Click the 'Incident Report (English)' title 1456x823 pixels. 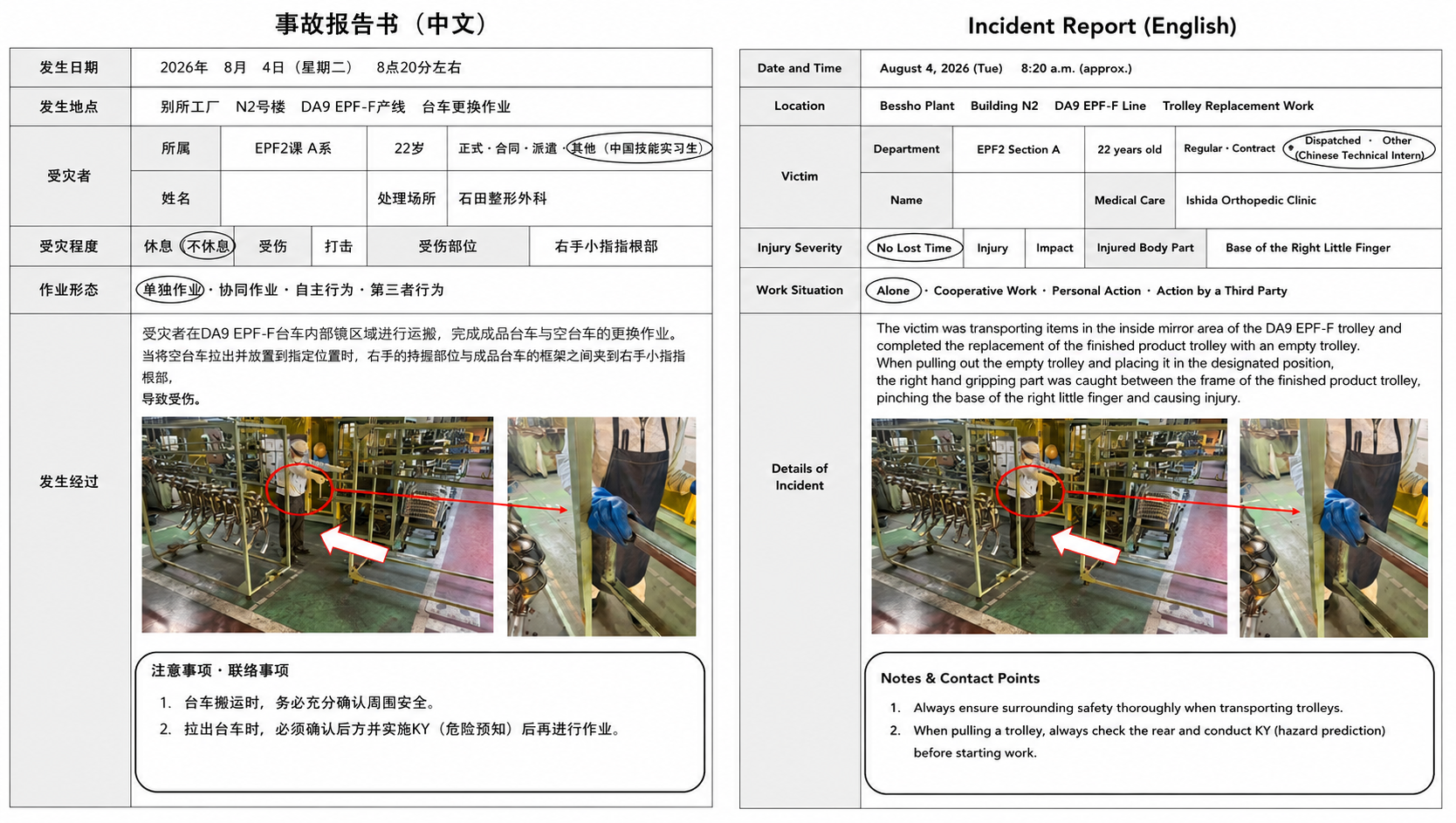[1102, 26]
